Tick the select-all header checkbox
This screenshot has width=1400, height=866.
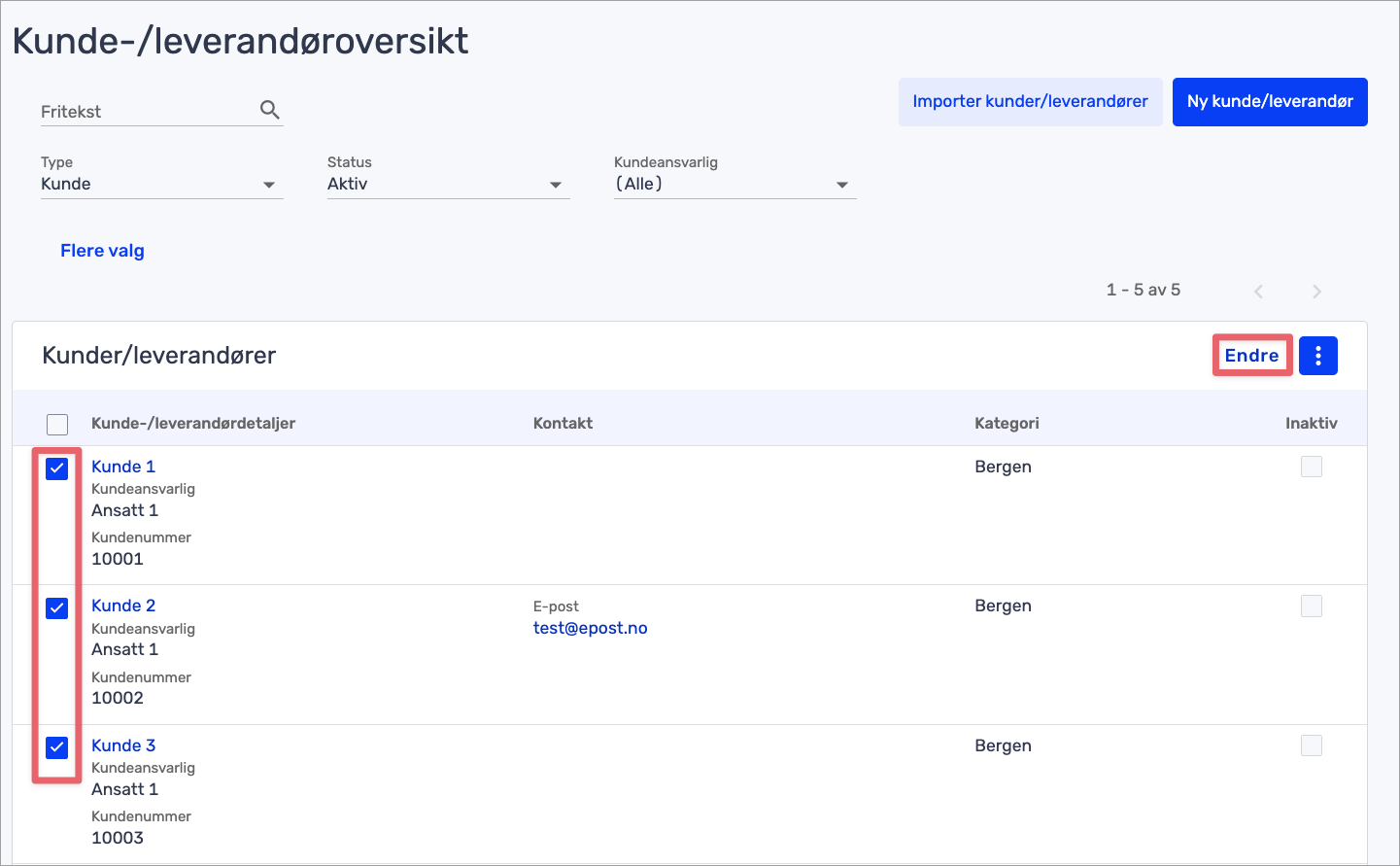tap(57, 425)
